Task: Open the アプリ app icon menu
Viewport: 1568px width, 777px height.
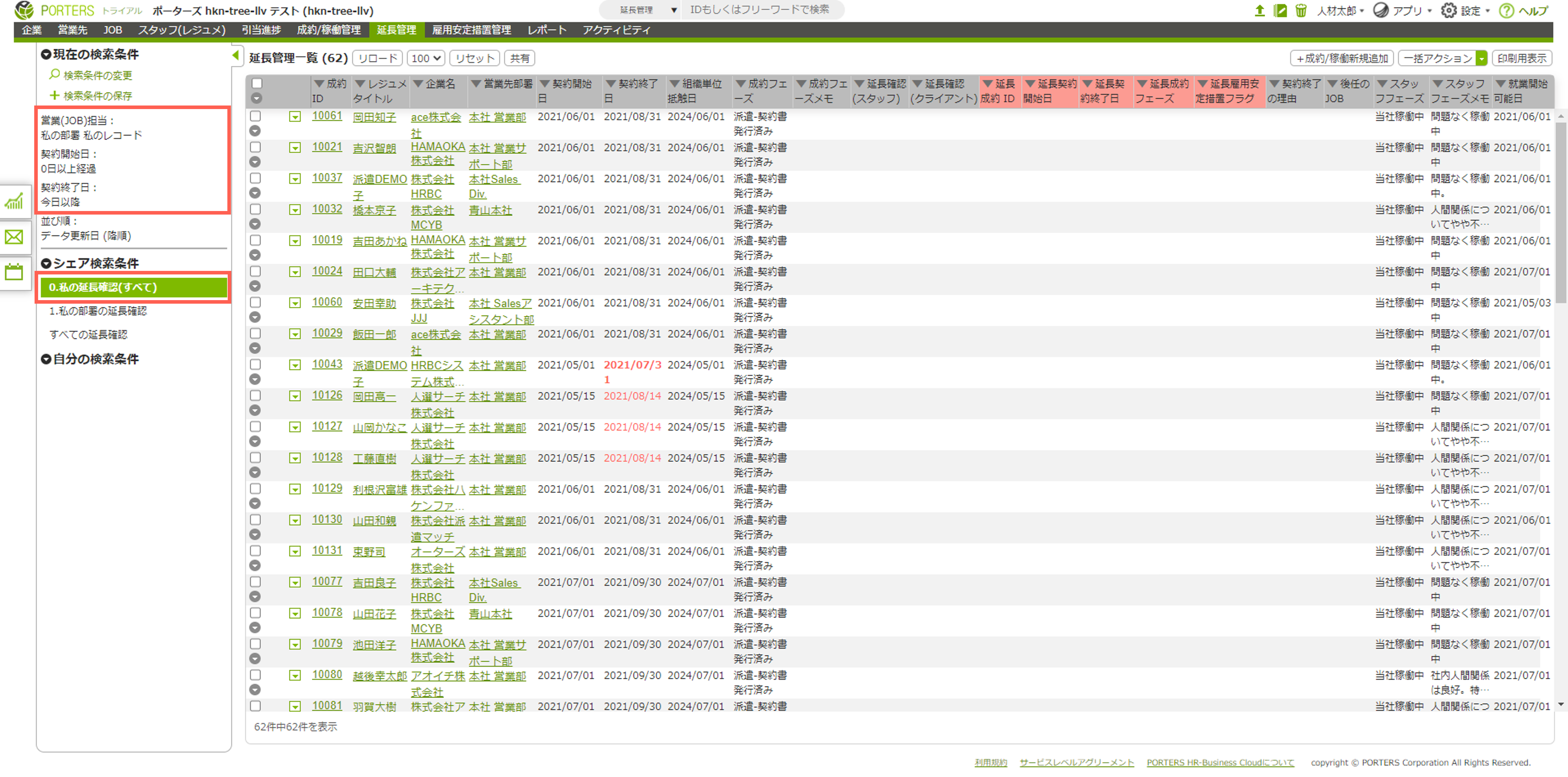Action: click(x=1381, y=10)
